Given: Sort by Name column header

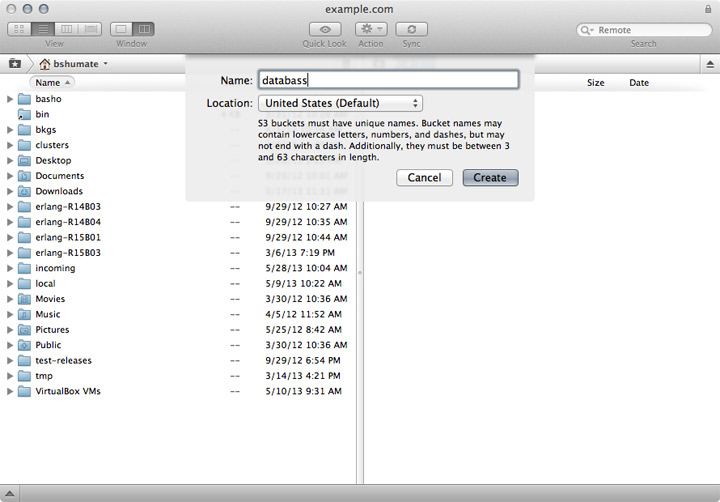Looking at the screenshot, I should click(52, 83).
